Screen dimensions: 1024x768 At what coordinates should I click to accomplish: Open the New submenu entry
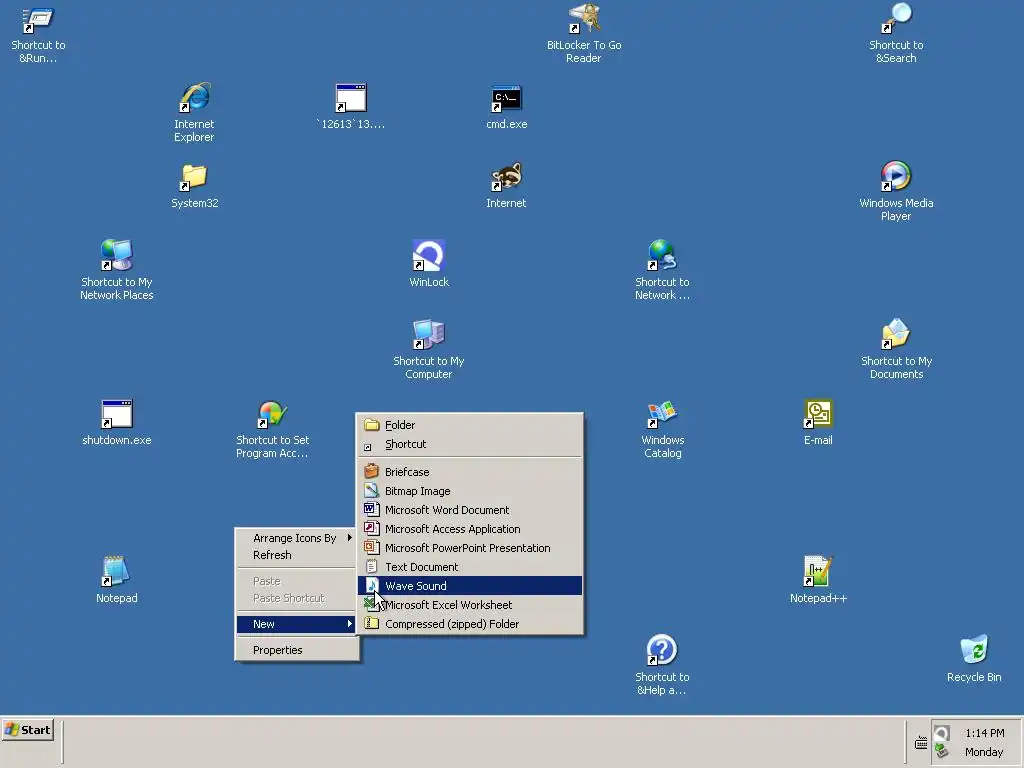pyautogui.click(x=296, y=624)
